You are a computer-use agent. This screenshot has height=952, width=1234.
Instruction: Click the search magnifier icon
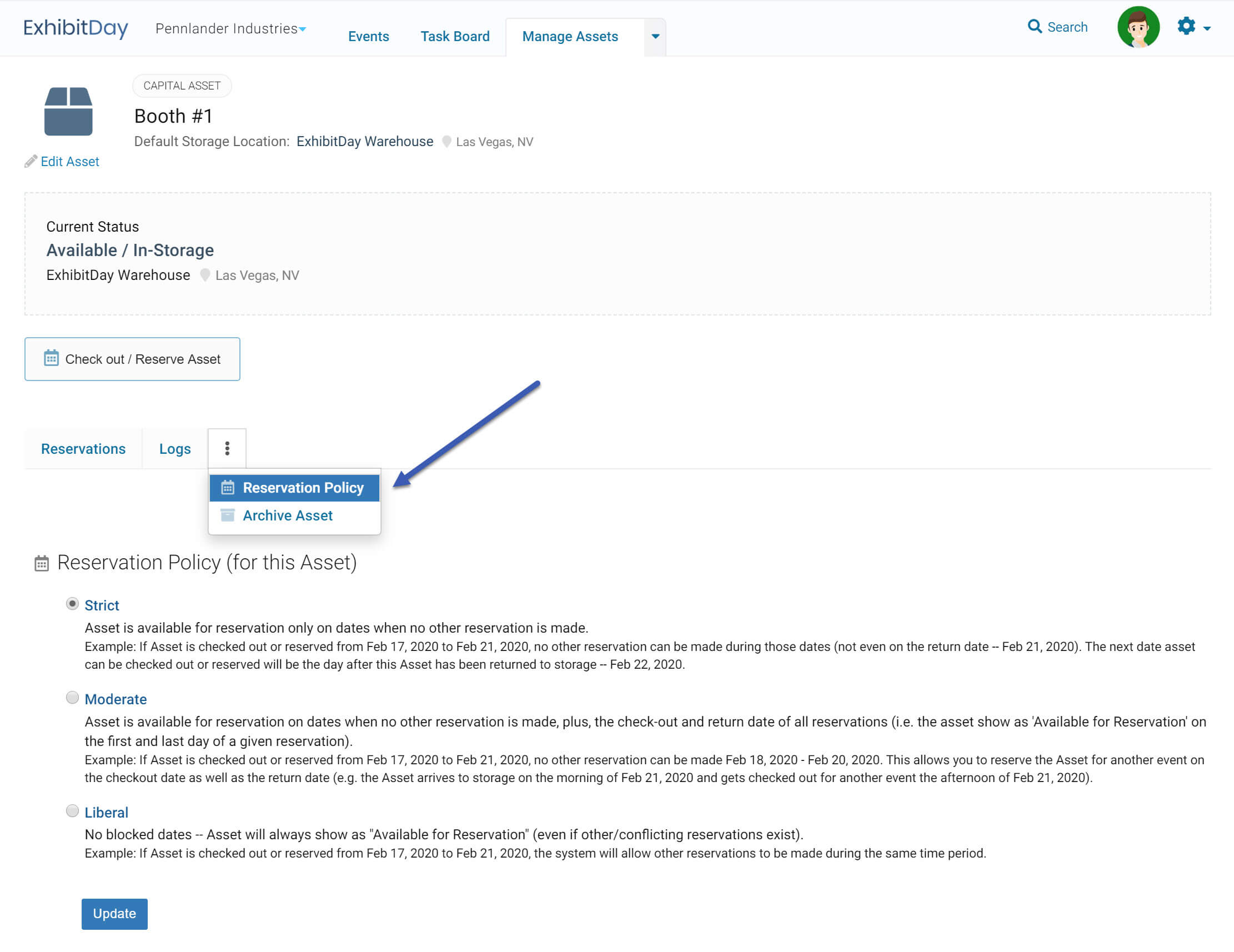[x=1034, y=27]
